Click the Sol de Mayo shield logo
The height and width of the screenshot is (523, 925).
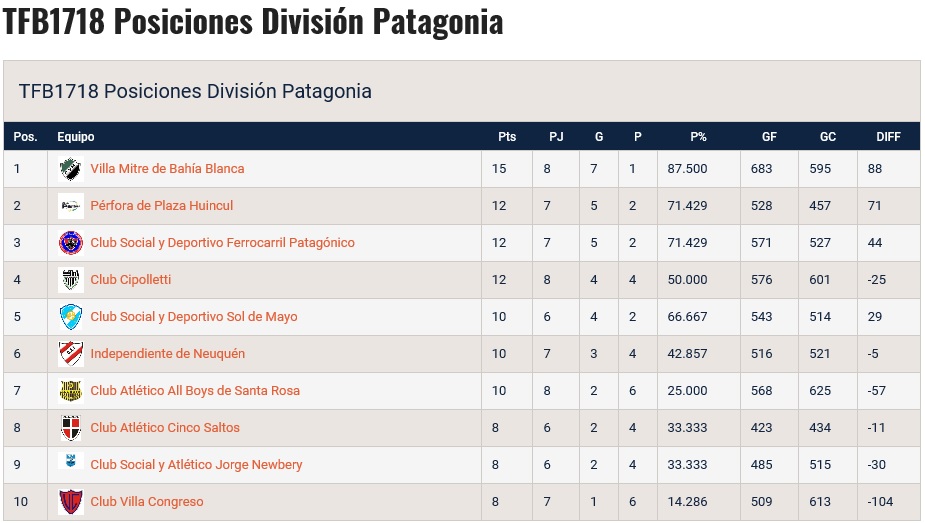71,317
